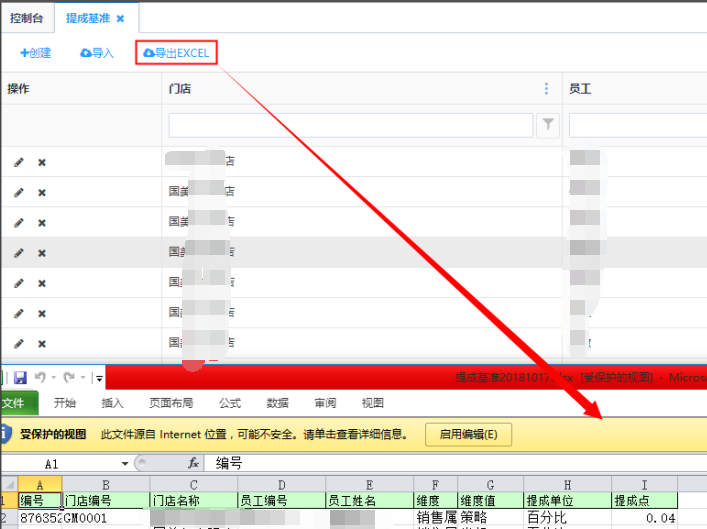Open the 页面布局 ribbon tab

point(170,403)
